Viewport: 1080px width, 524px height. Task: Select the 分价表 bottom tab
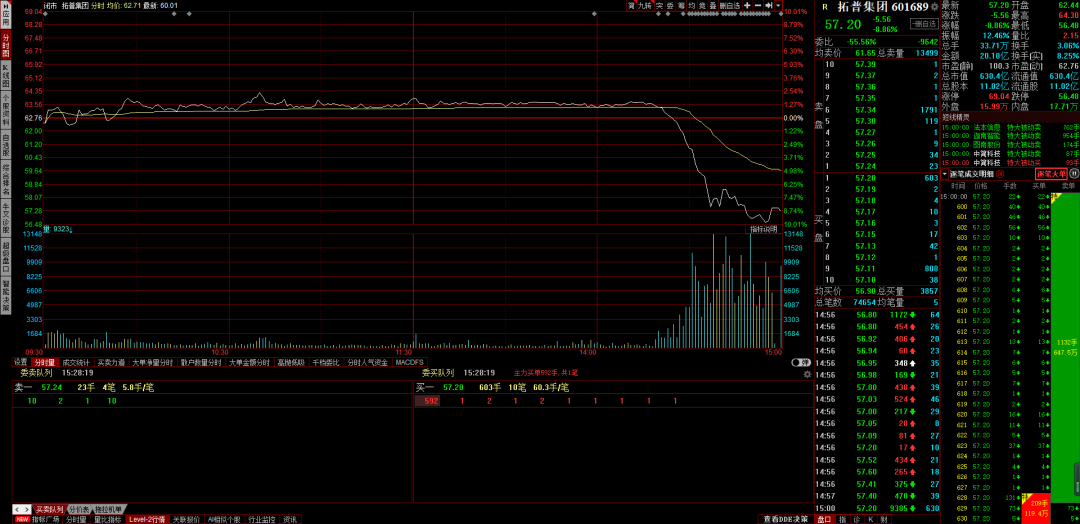pyautogui.click(x=79, y=510)
